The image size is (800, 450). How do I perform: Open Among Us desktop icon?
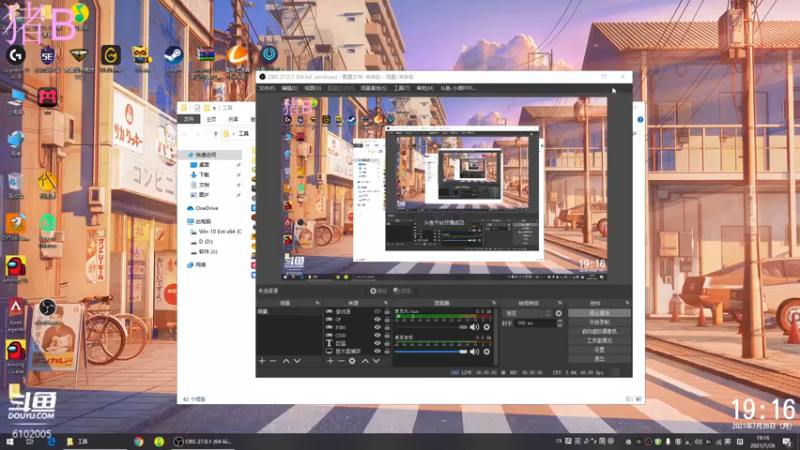click(16, 269)
